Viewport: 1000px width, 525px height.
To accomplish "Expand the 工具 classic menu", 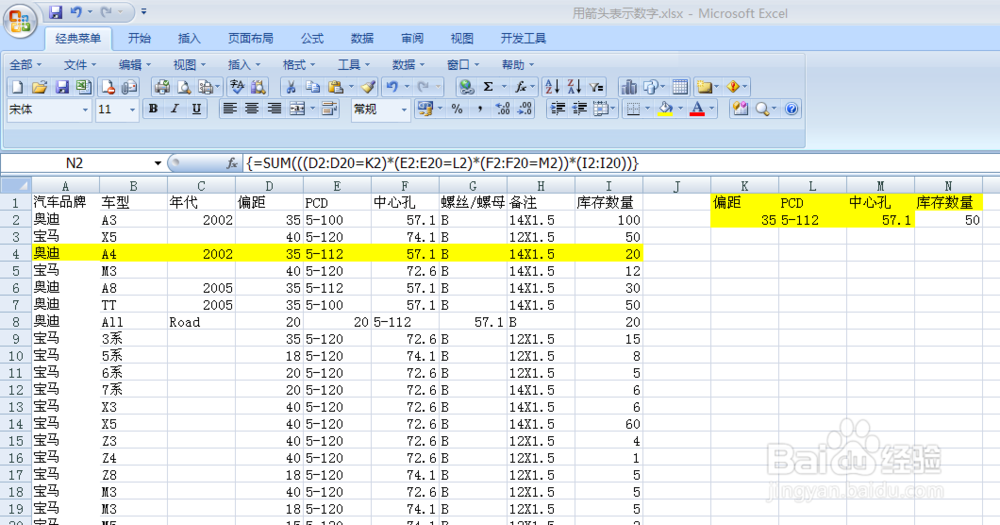I will click(x=354, y=64).
